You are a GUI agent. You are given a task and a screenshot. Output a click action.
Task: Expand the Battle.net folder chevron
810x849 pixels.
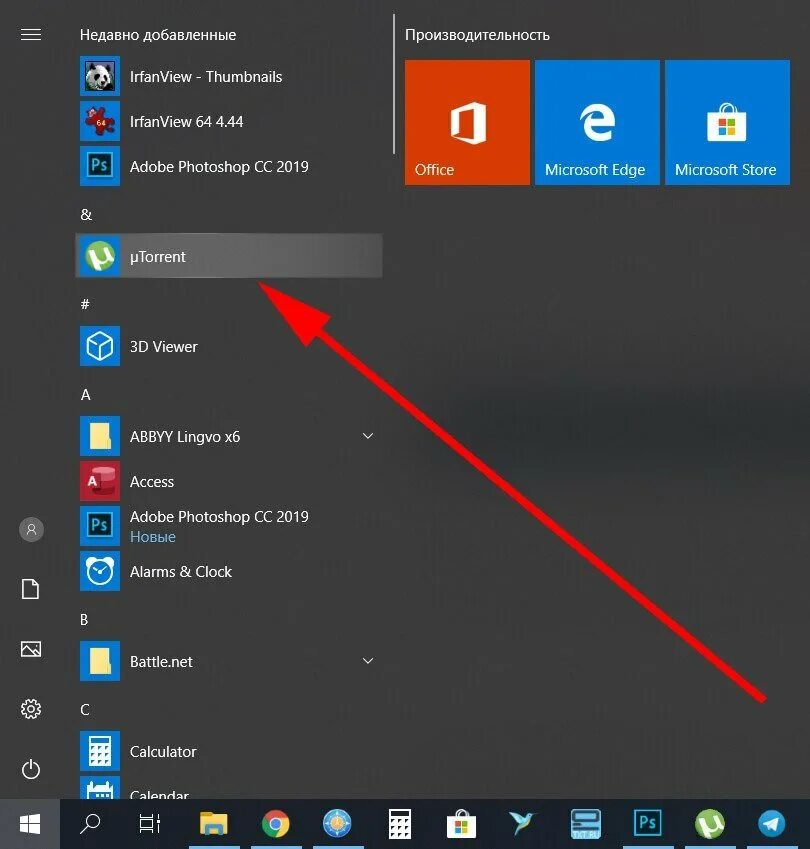(x=368, y=661)
